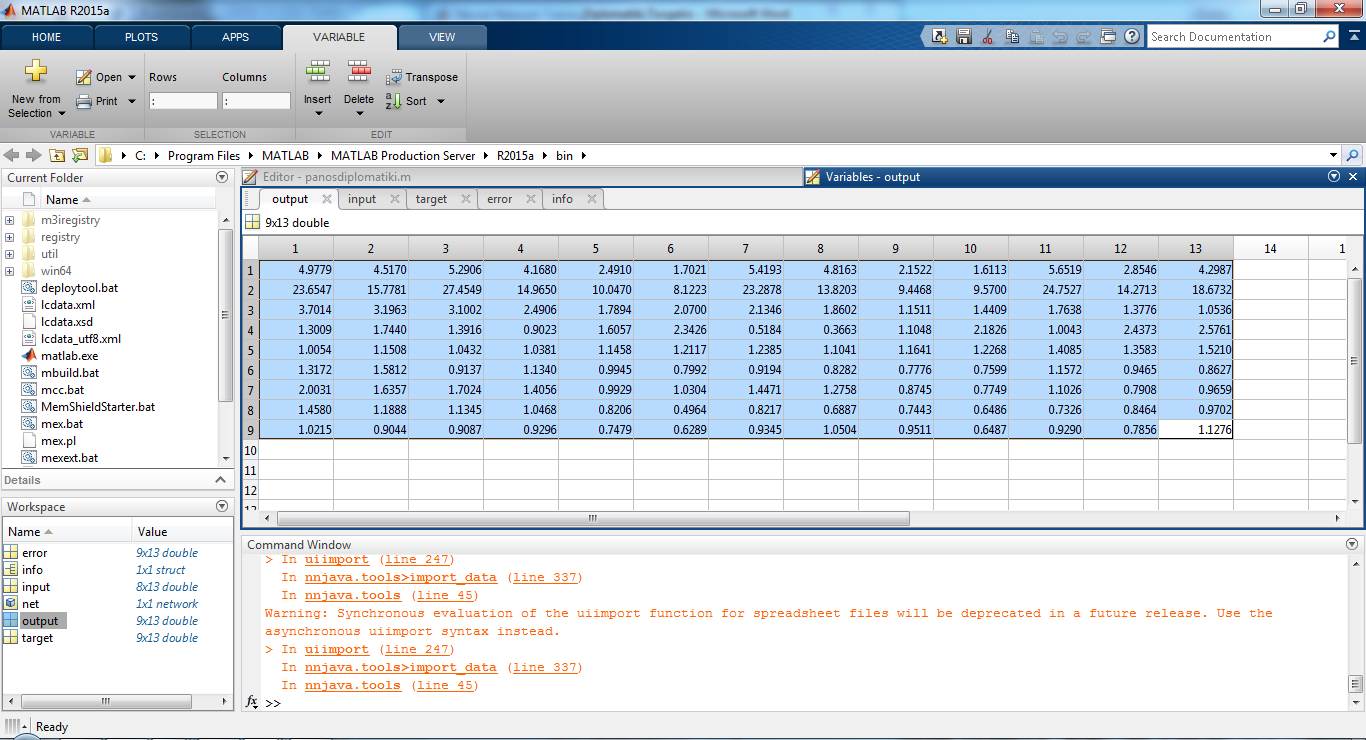Go up one folder level
This screenshot has height=740, width=1366.
[x=57, y=155]
